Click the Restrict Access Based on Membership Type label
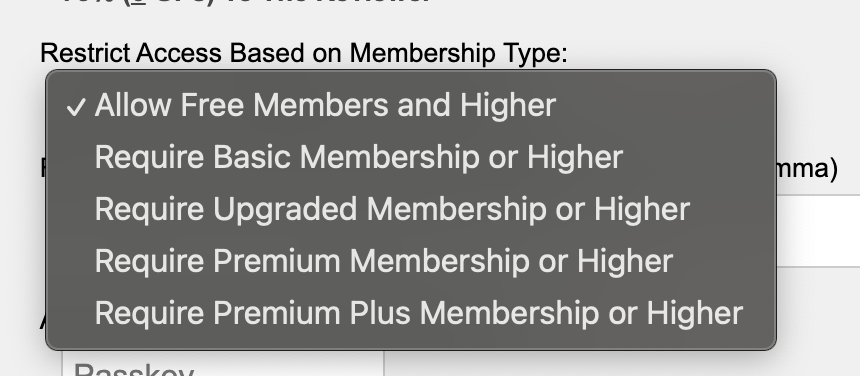The image size is (860, 376). point(304,54)
